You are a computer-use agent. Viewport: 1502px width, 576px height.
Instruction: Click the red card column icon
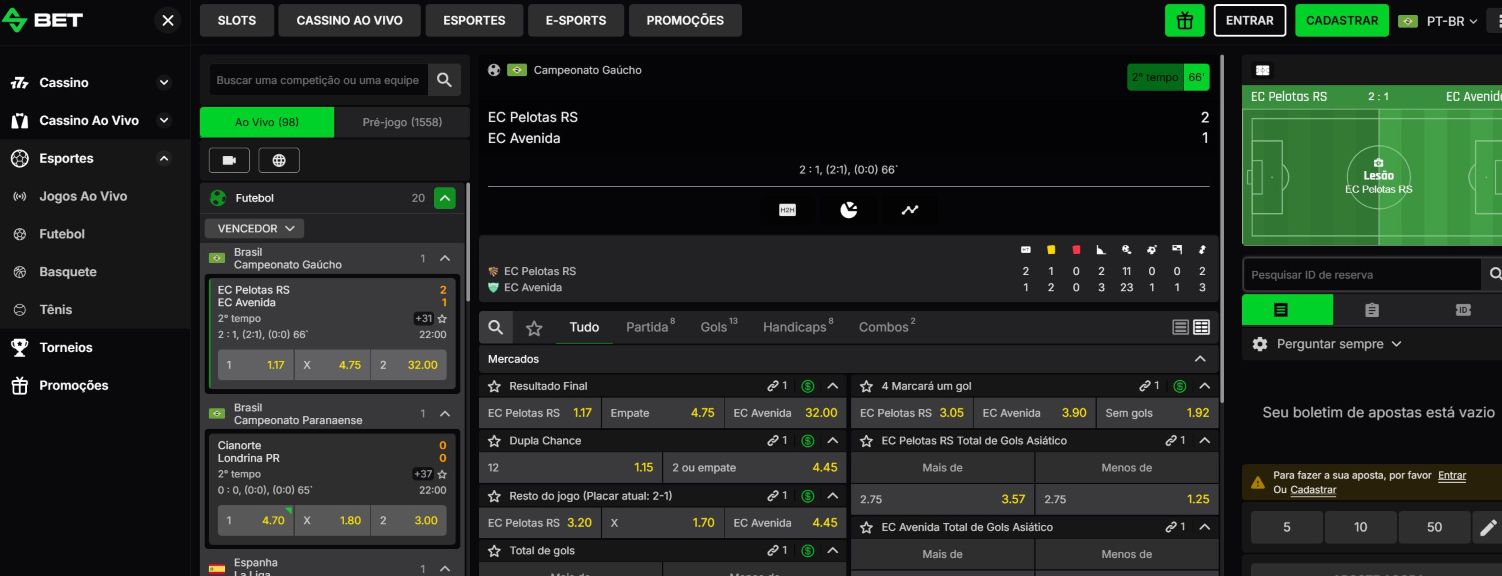pos(1076,249)
